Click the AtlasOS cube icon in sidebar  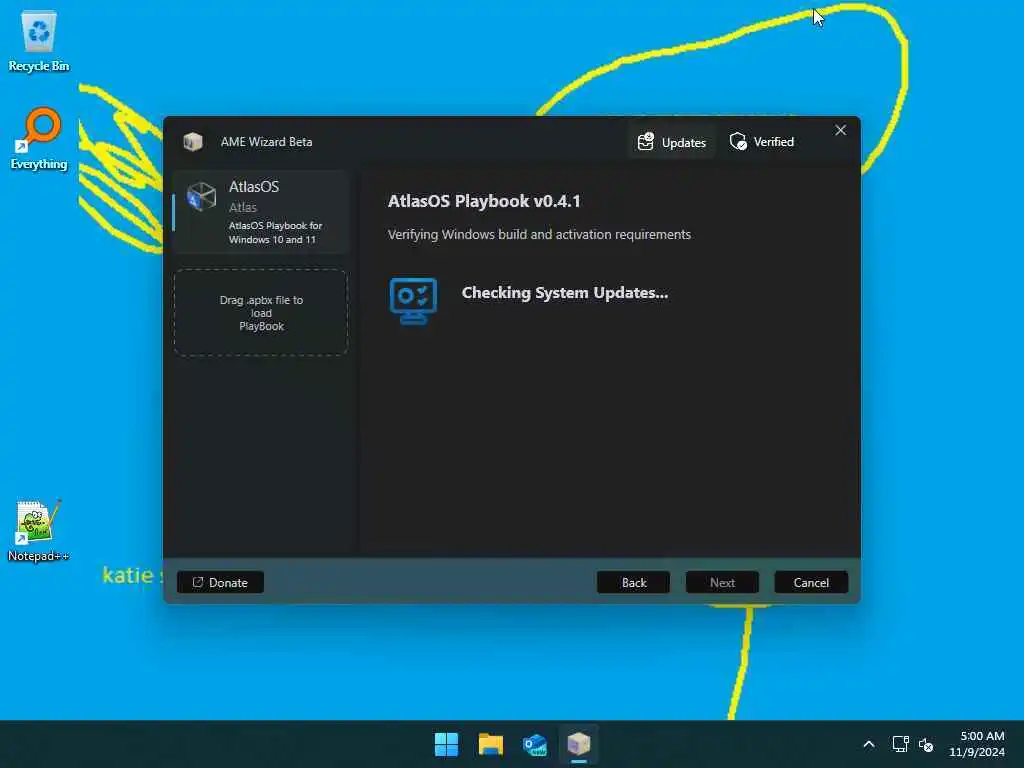pos(201,197)
